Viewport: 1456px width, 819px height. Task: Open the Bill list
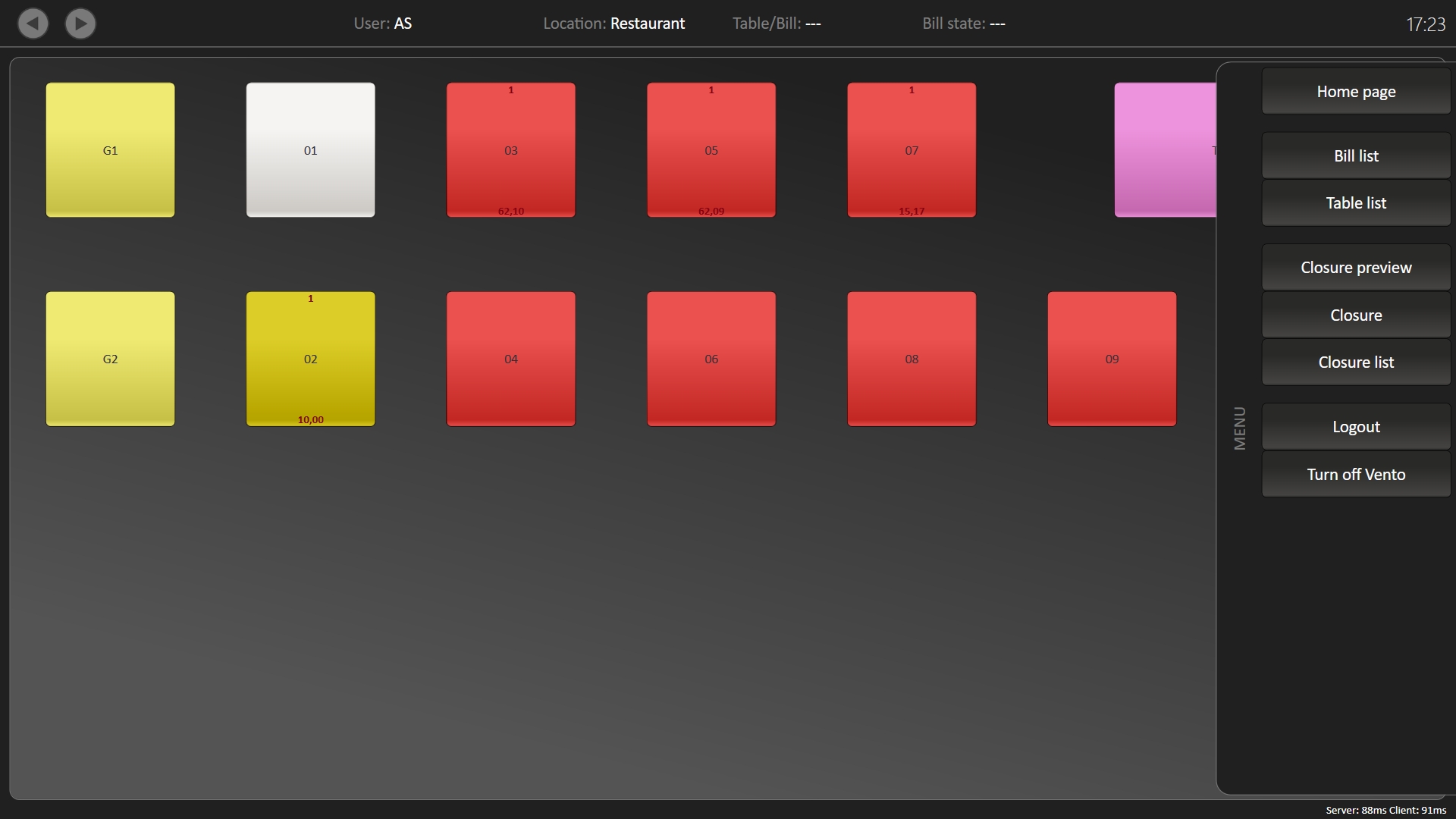1356,156
